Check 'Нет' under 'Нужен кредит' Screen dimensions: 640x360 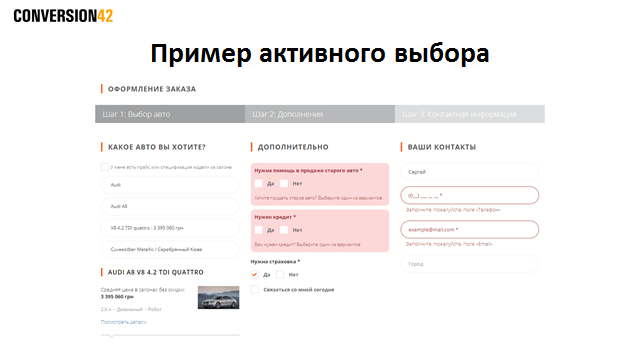coord(284,230)
